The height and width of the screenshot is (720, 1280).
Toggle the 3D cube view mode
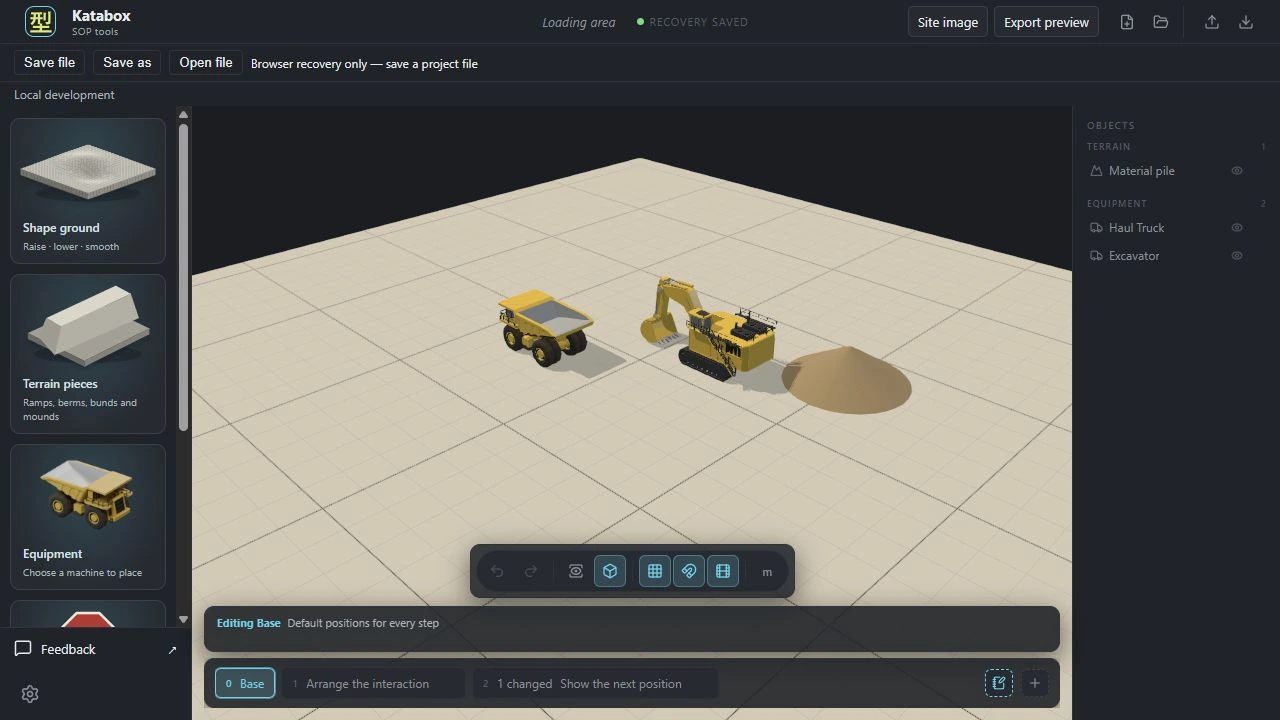(610, 571)
